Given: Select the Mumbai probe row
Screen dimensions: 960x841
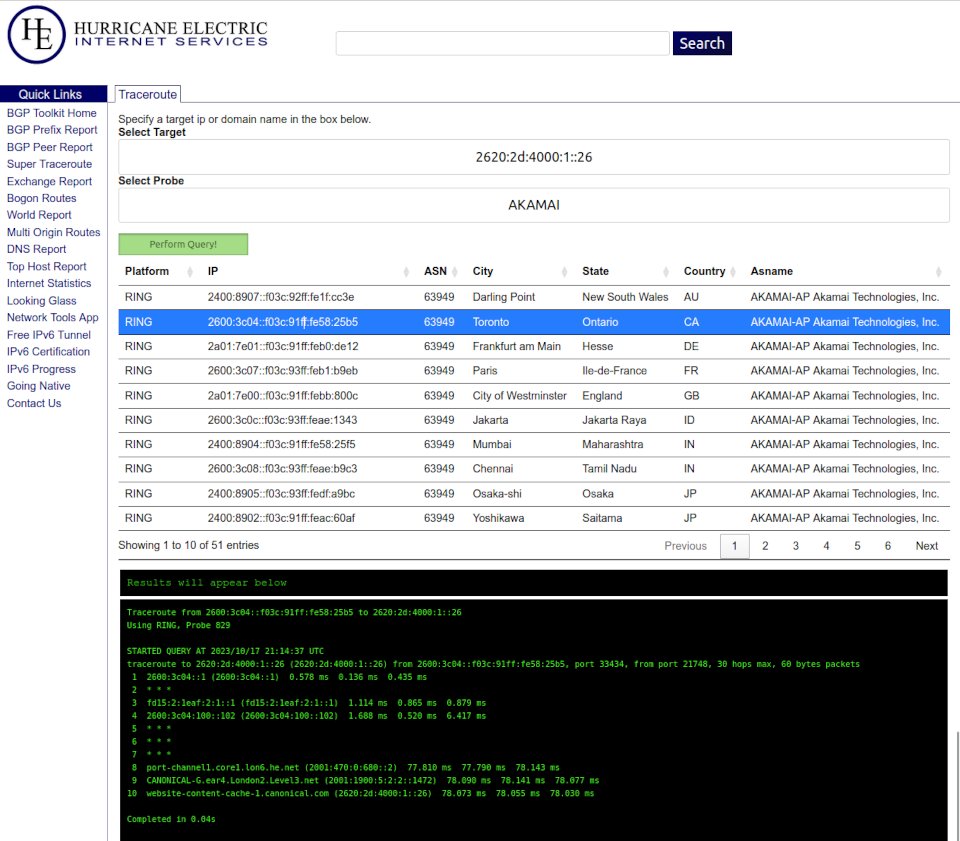Looking at the screenshot, I should (x=534, y=444).
